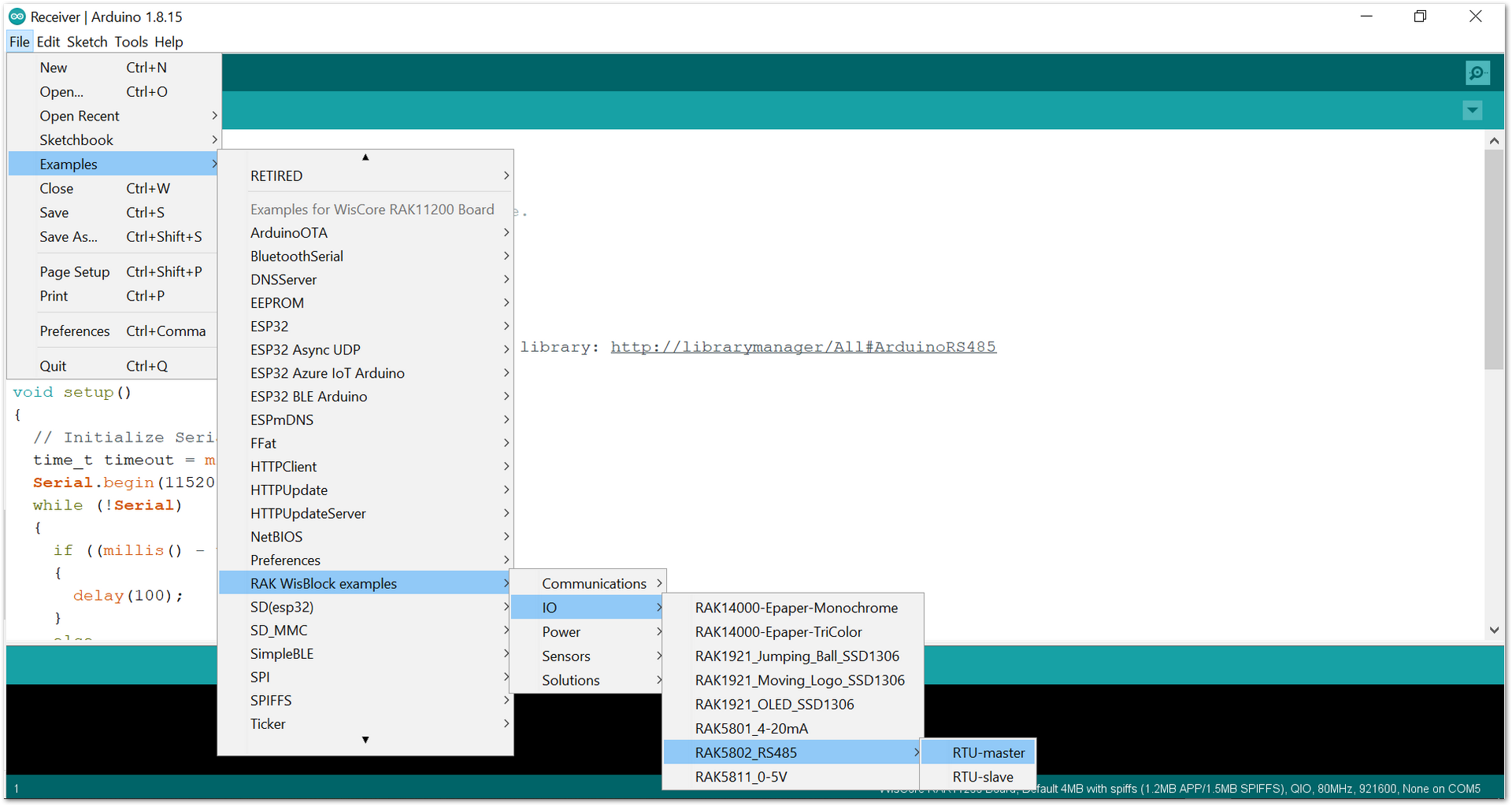Image resolution: width=1512 pixels, height=806 pixels.
Task: Open Ticker examples
Action: (365, 724)
